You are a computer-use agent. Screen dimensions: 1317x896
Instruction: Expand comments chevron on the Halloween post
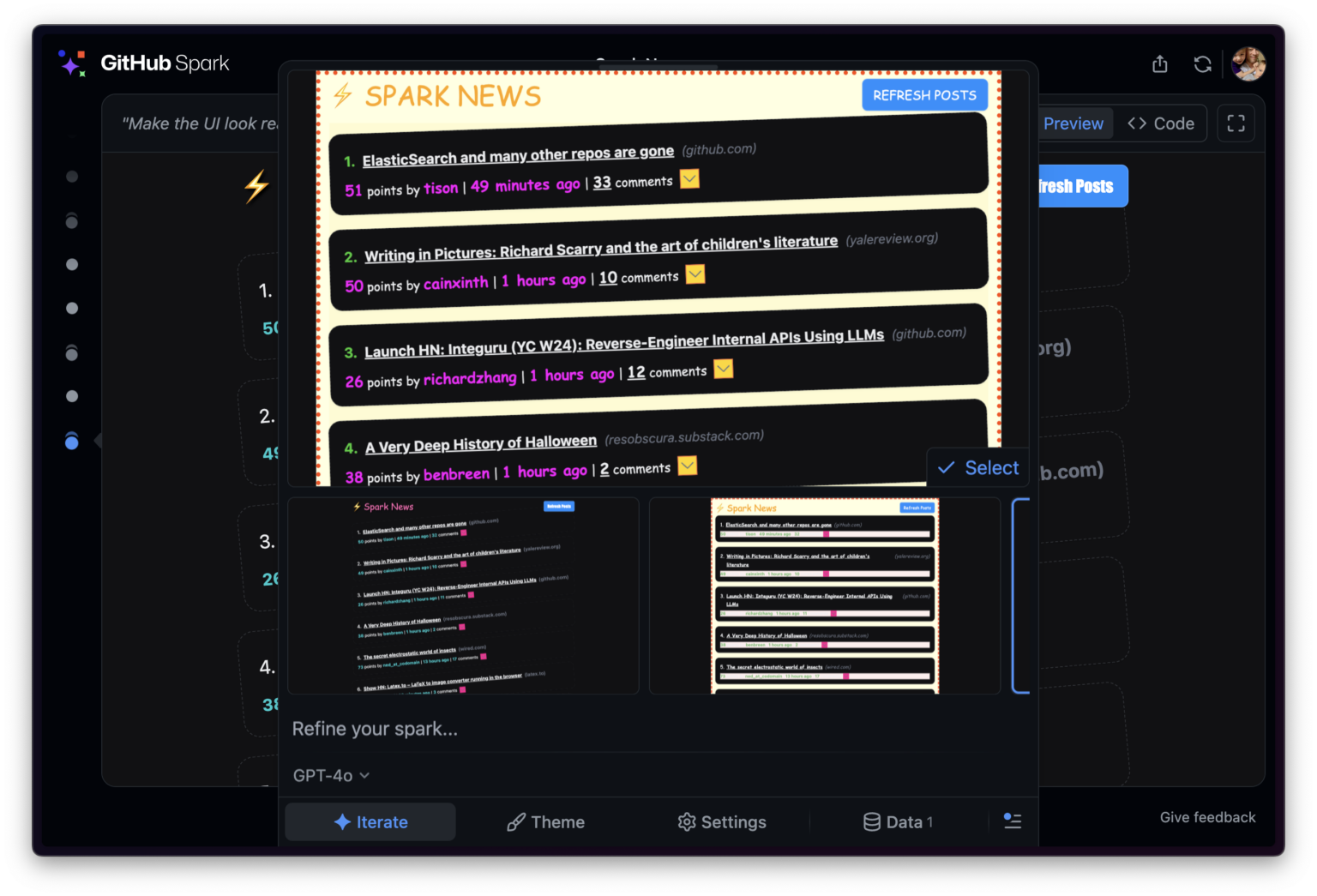687,465
